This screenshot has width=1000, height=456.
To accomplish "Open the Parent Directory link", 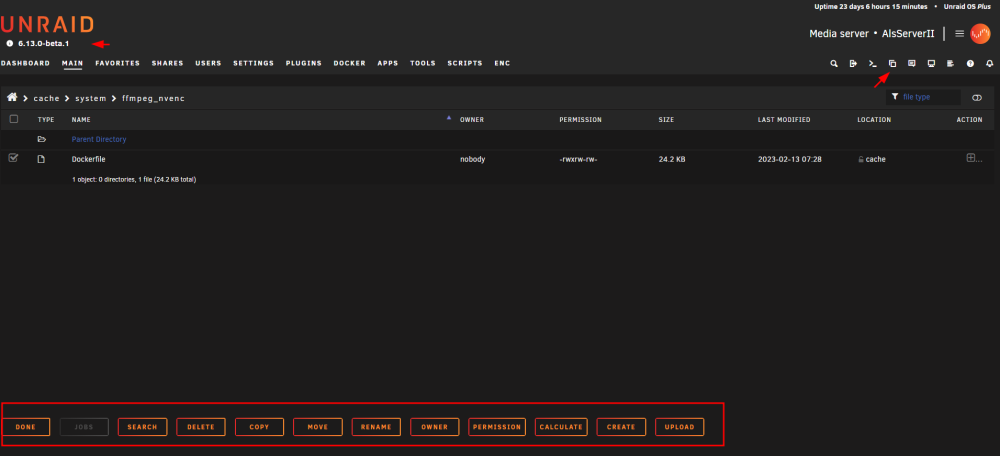I will (x=99, y=139).
